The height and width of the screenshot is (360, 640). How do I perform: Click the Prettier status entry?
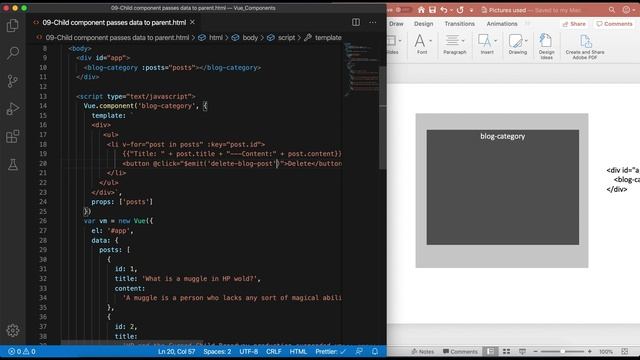(x=330, y=351)
